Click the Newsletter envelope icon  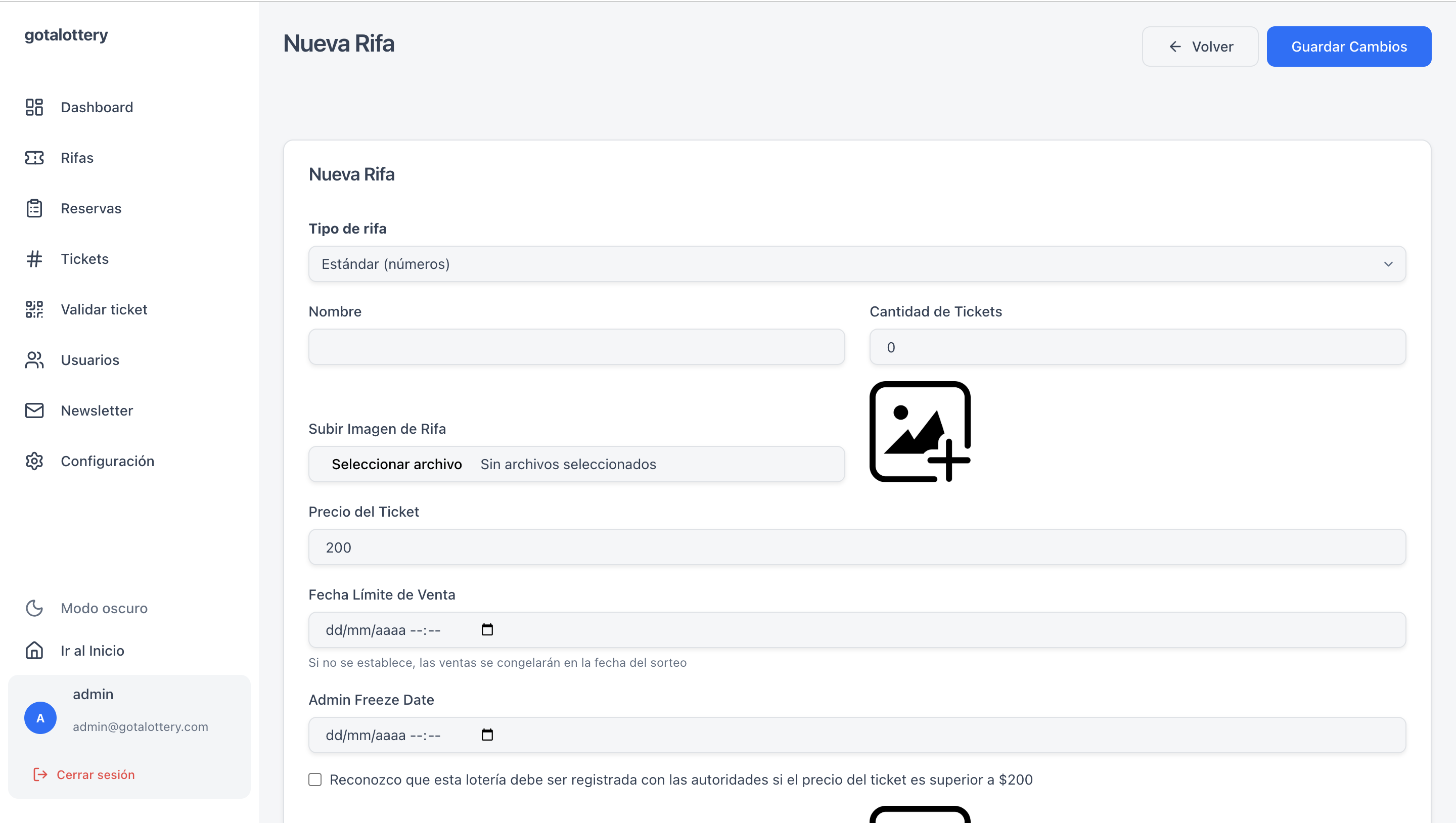(x=34, y=410)
